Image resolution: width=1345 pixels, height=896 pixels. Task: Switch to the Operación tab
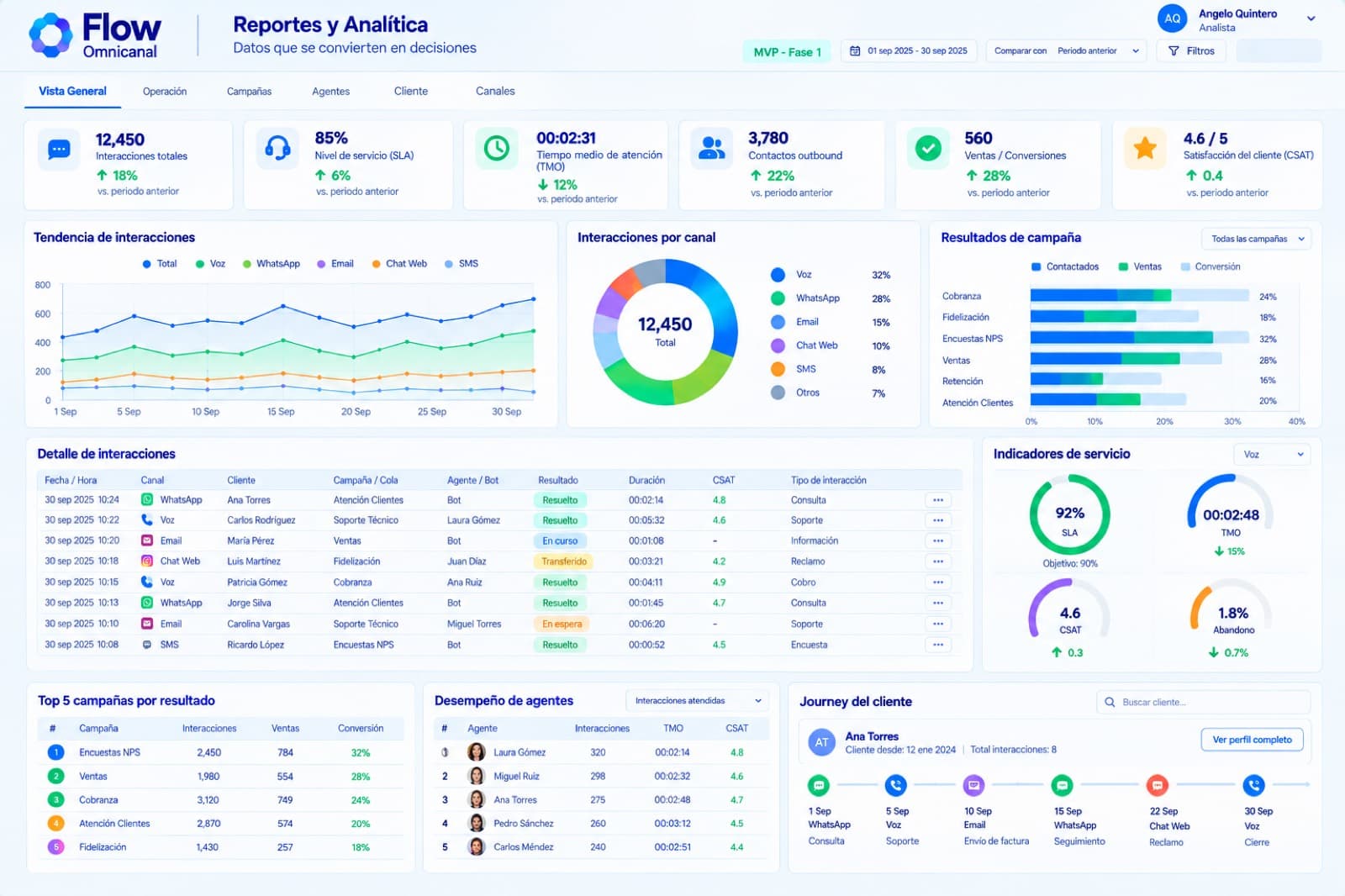pyautogui.click(x=165, y=92)
